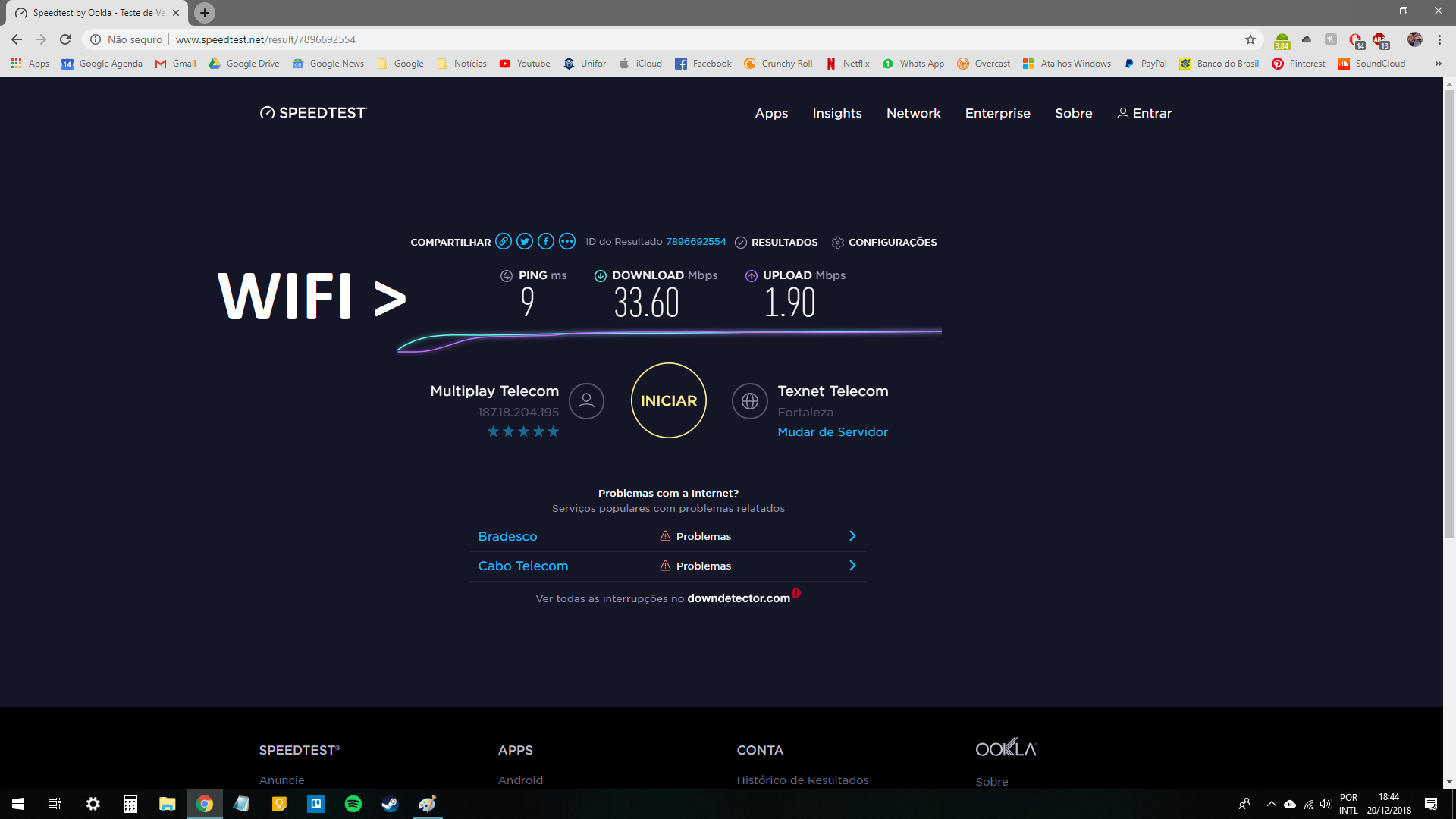This screenshot has height=819, width=1456.
Task: Open the Facebook bookmark
Action: pyautogui.click(x=704, y=64)
